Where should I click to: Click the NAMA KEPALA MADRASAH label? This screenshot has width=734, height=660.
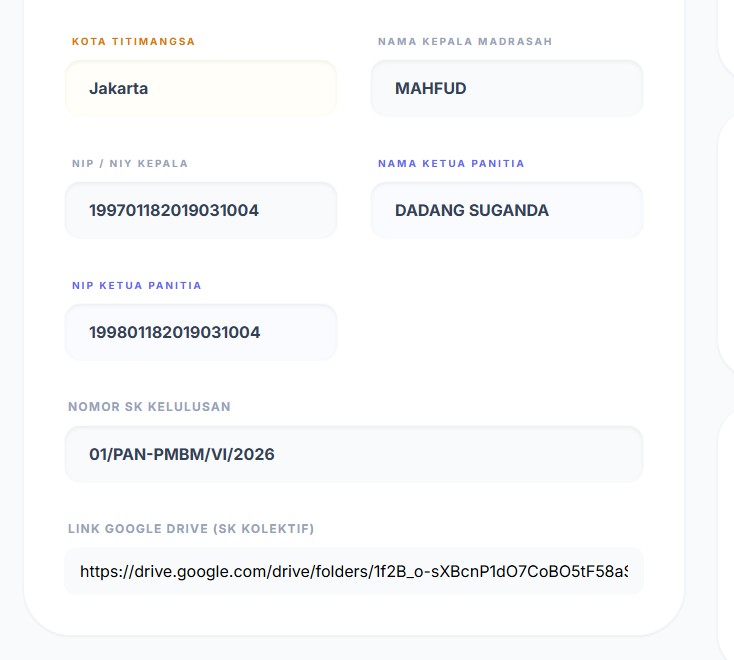coord(465,42)
